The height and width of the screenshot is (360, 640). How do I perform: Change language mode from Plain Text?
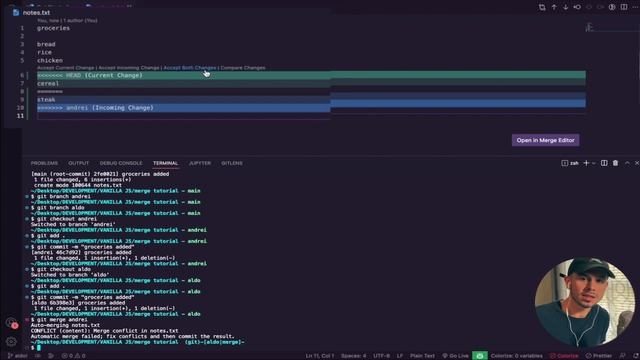pos(422,356)
